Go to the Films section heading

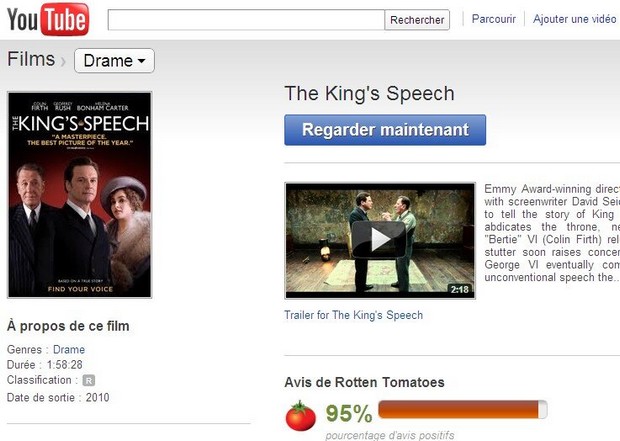(x=31, y=60)
